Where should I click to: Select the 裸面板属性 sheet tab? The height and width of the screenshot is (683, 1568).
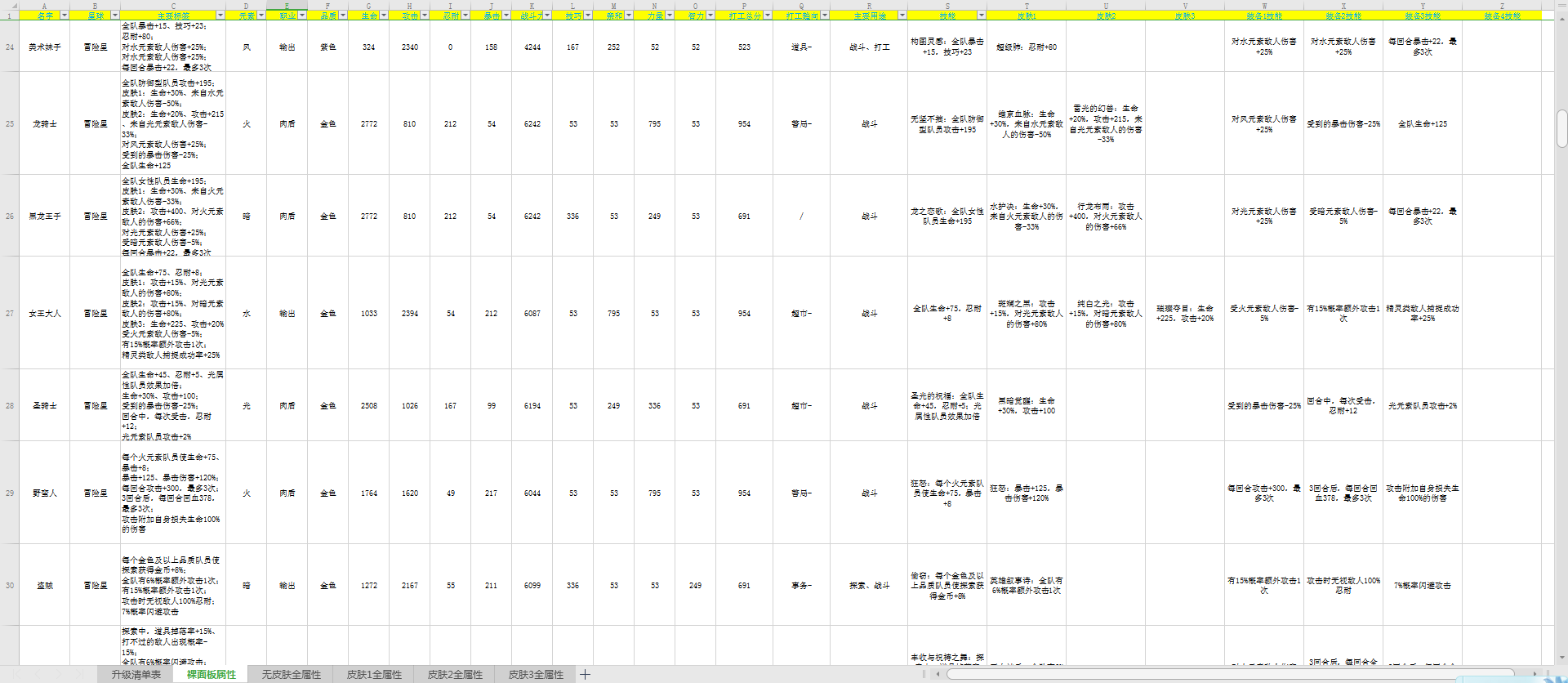212,675
